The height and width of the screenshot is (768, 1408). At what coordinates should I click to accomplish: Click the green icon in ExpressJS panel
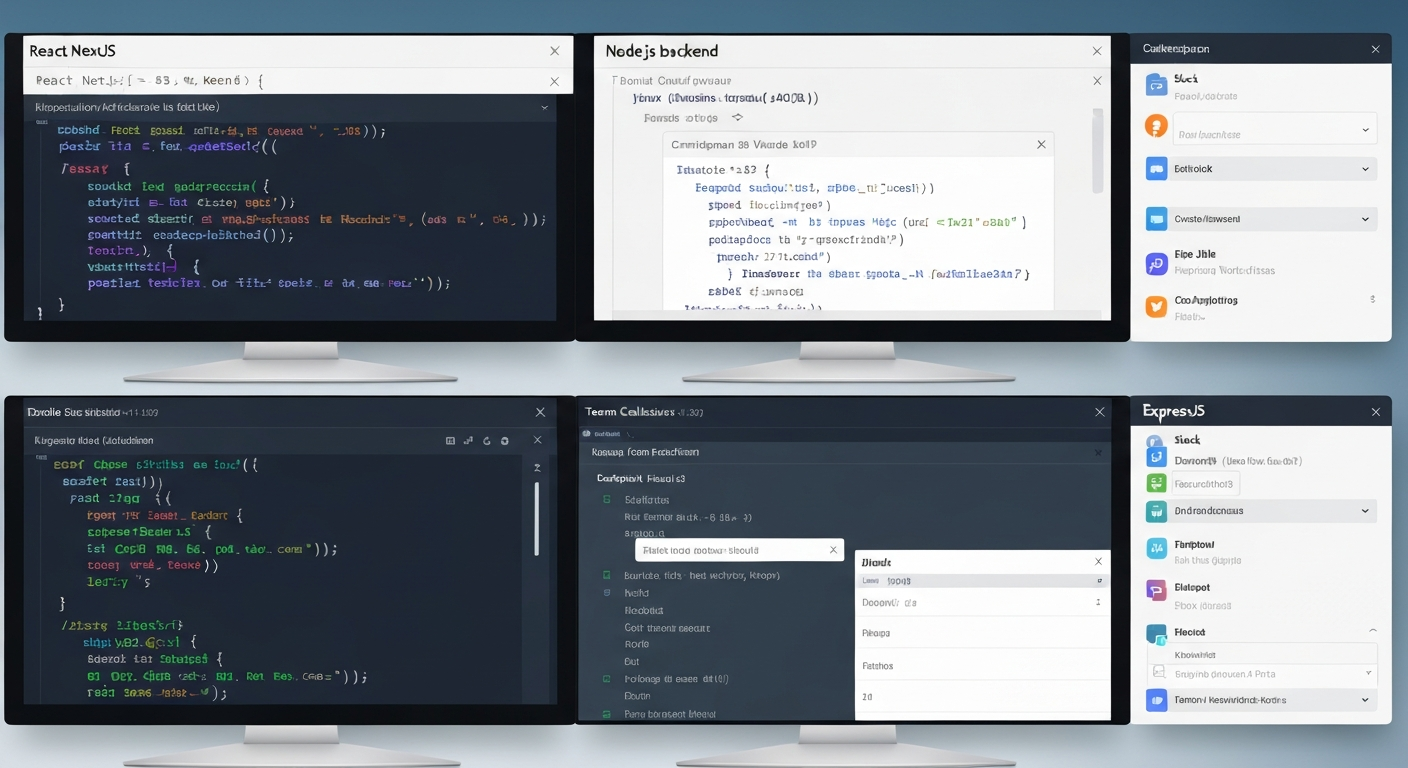(x=1156, y=484)
